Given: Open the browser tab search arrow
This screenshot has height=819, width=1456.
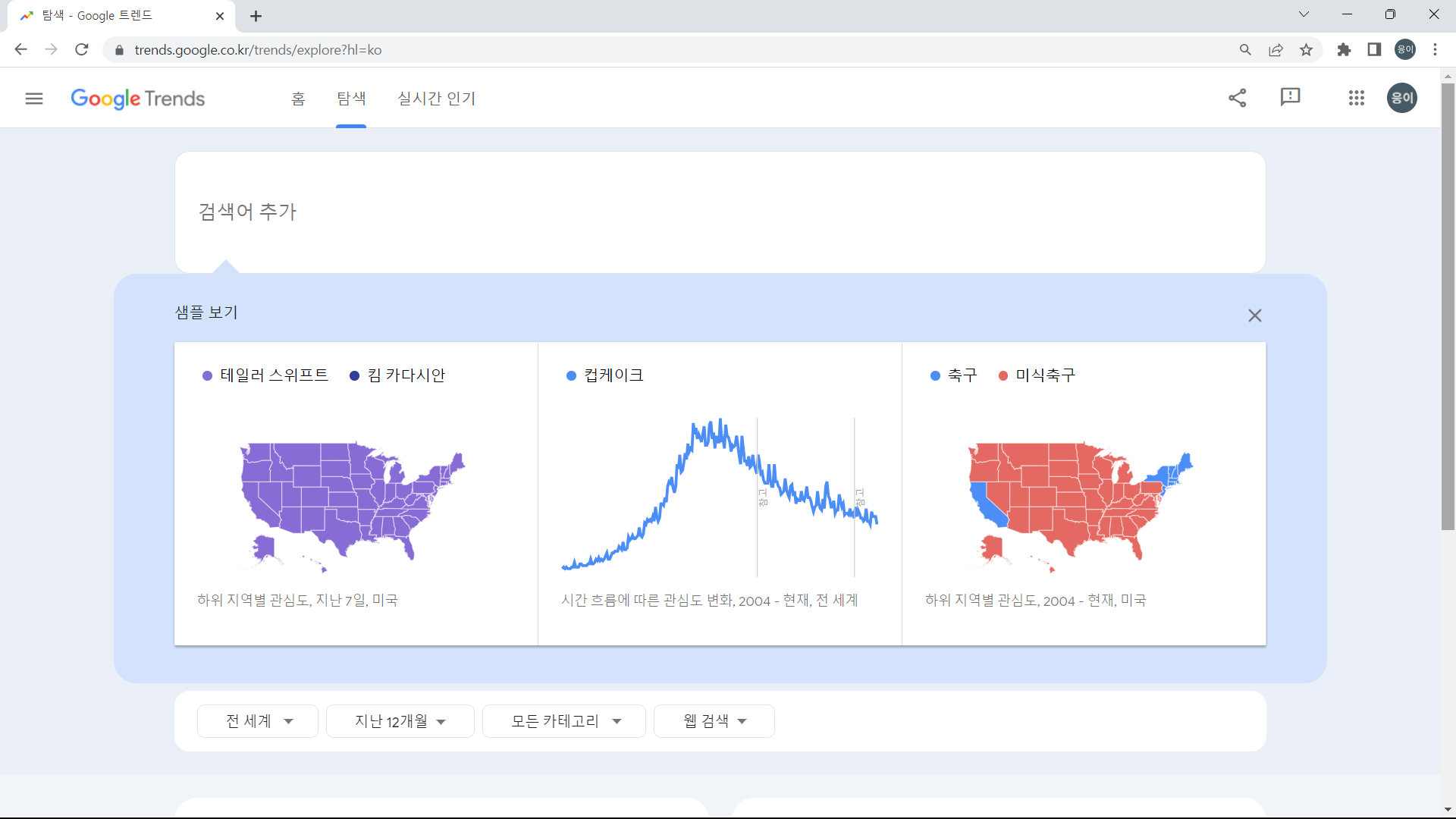Looking at the screenshot, I should point(1304,14).
